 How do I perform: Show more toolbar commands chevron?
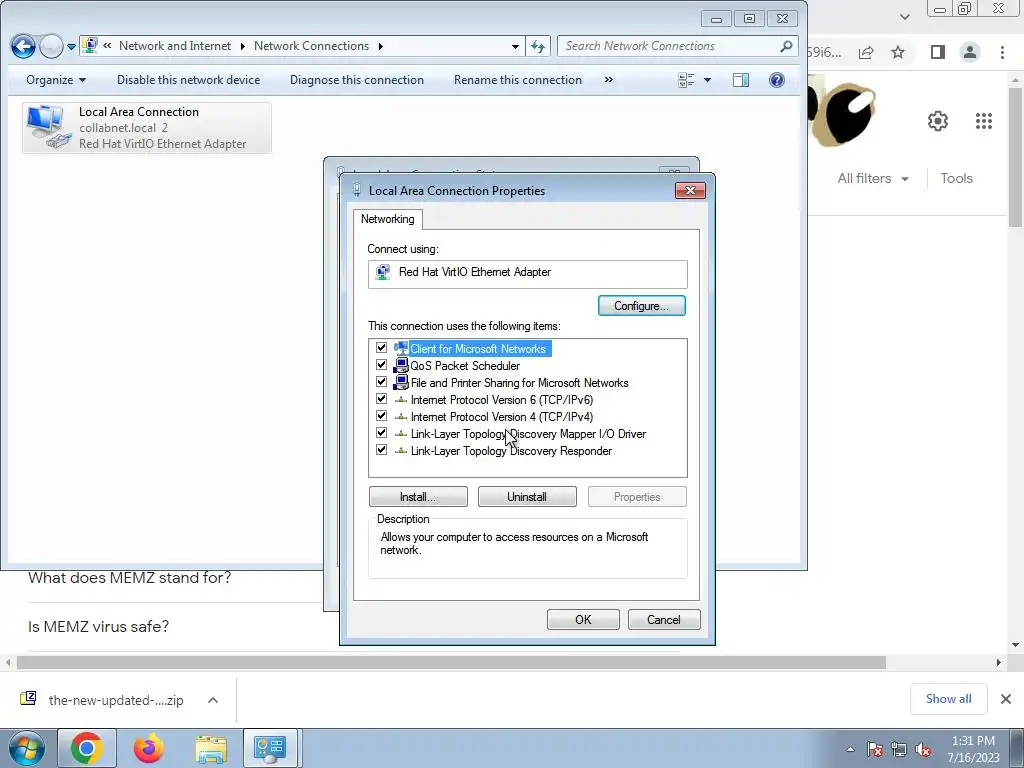(x=609, y=80)
